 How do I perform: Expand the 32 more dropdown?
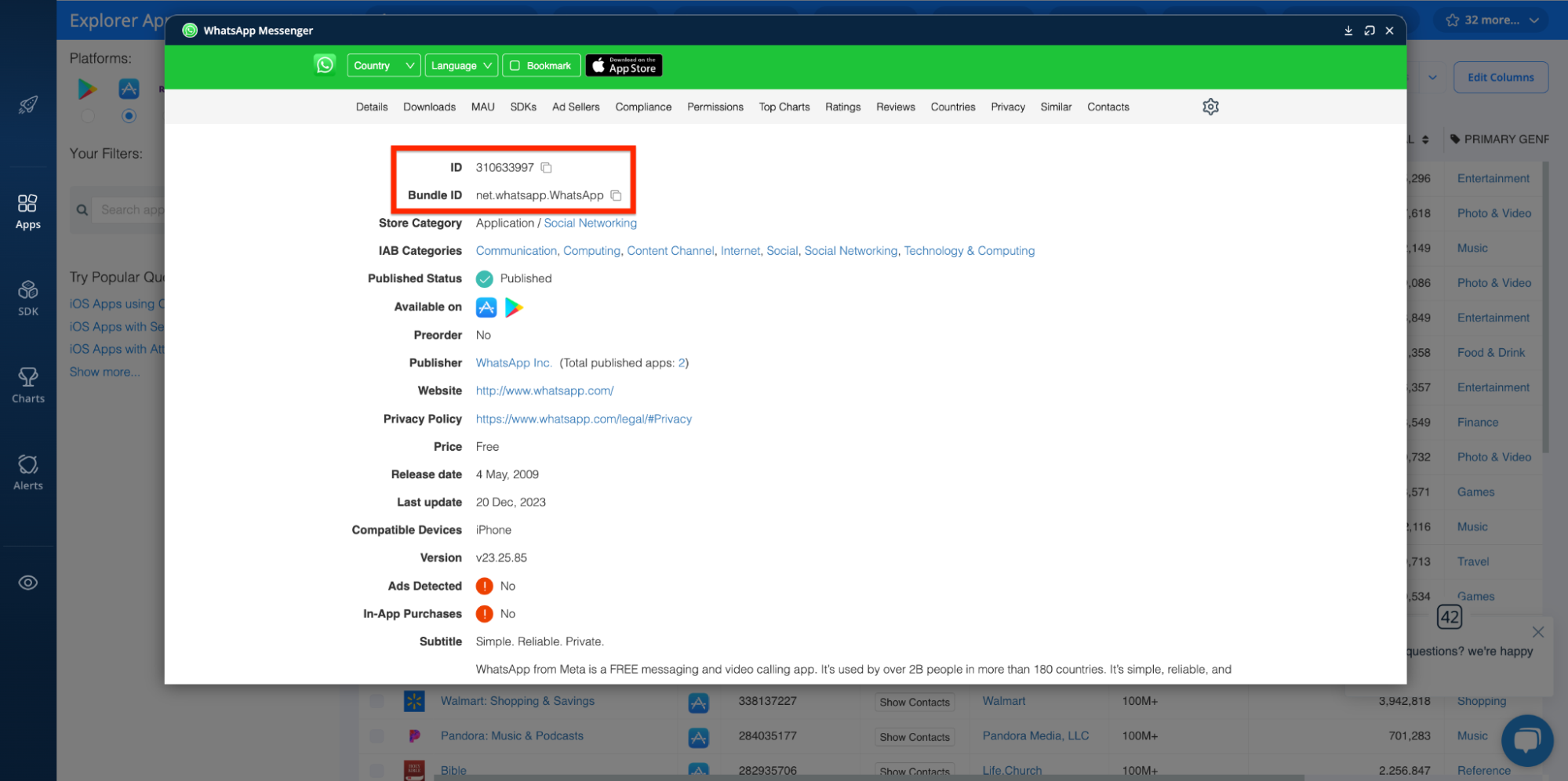point(1492,20)
